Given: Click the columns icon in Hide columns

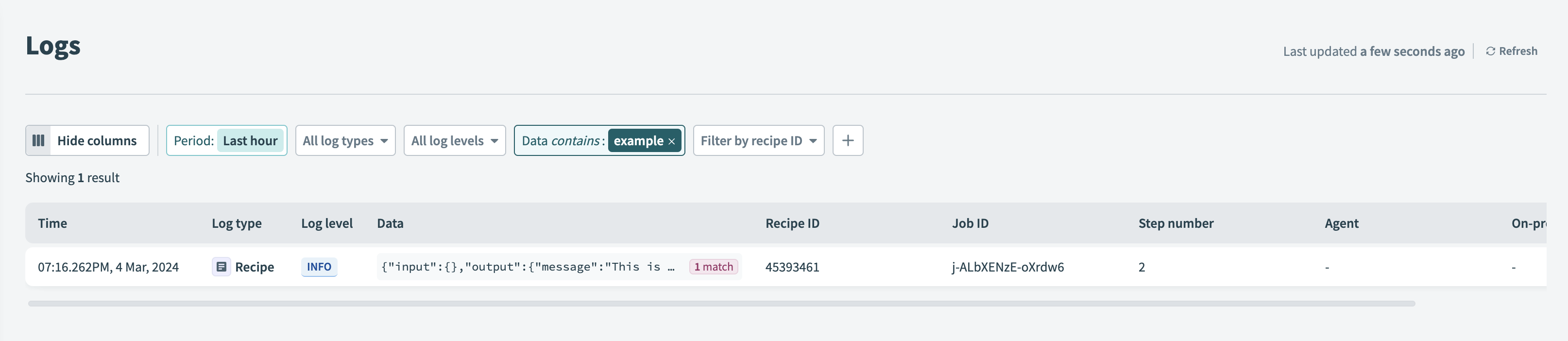Looking at the screenshot, I should point(38,141).
